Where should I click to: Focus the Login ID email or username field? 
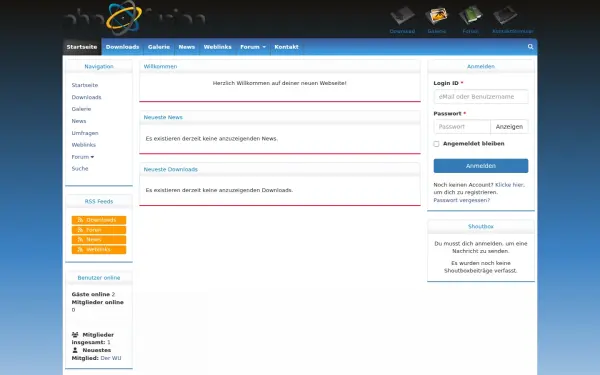click(x=481, y=96)
